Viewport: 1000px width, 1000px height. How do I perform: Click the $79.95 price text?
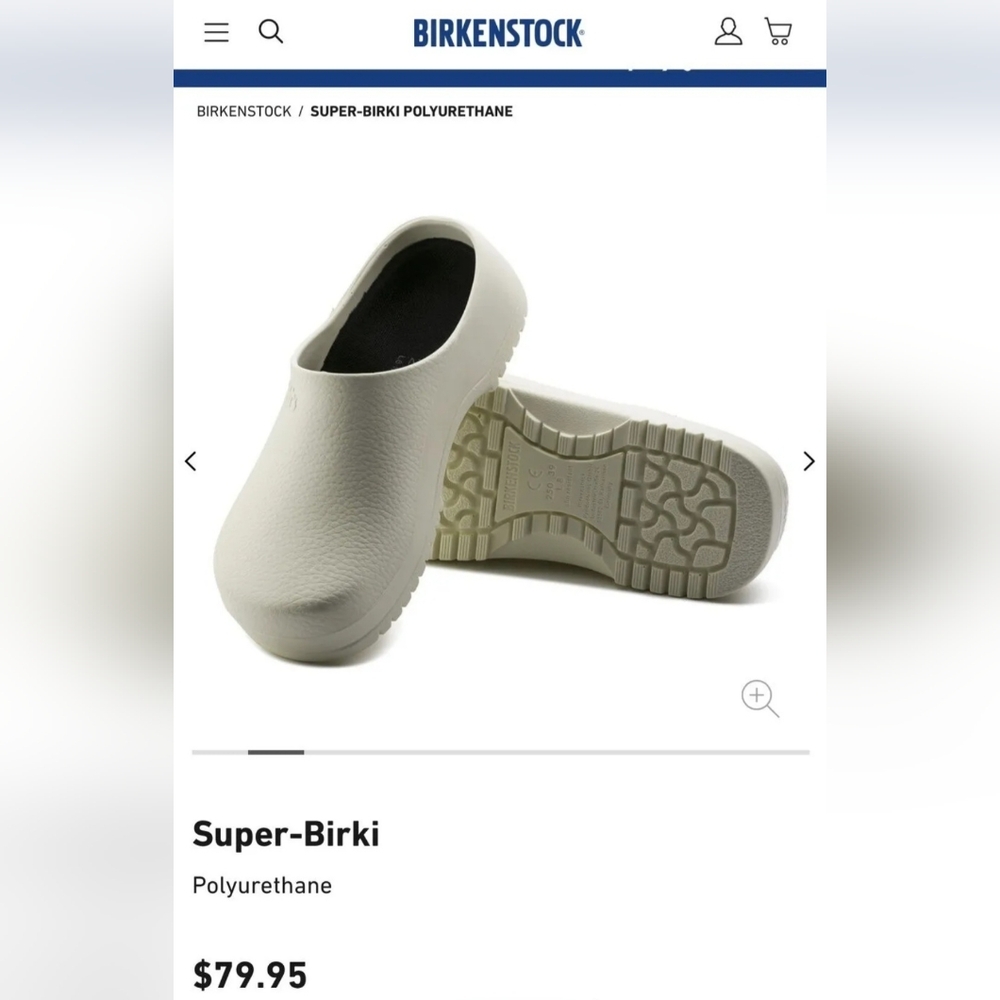250,973
